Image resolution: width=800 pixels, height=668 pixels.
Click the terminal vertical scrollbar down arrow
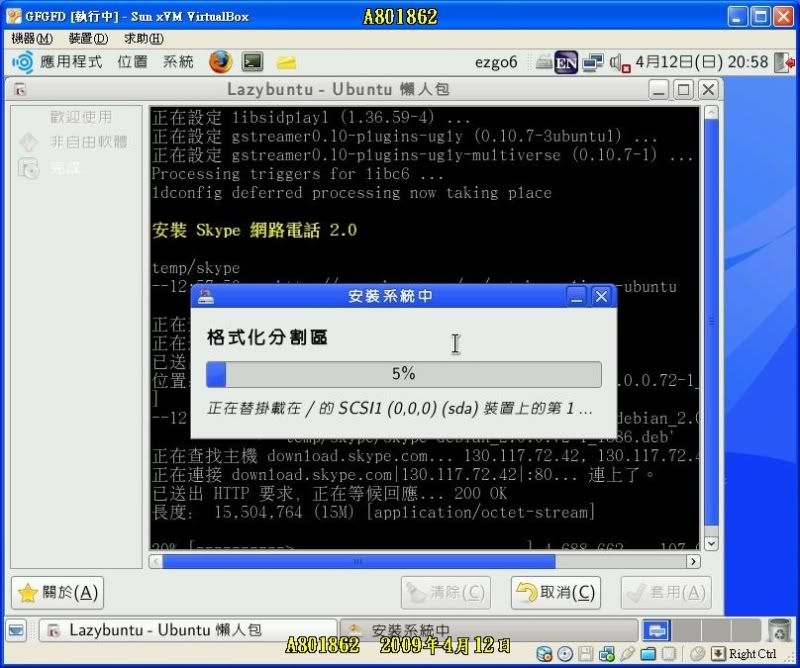711,543
